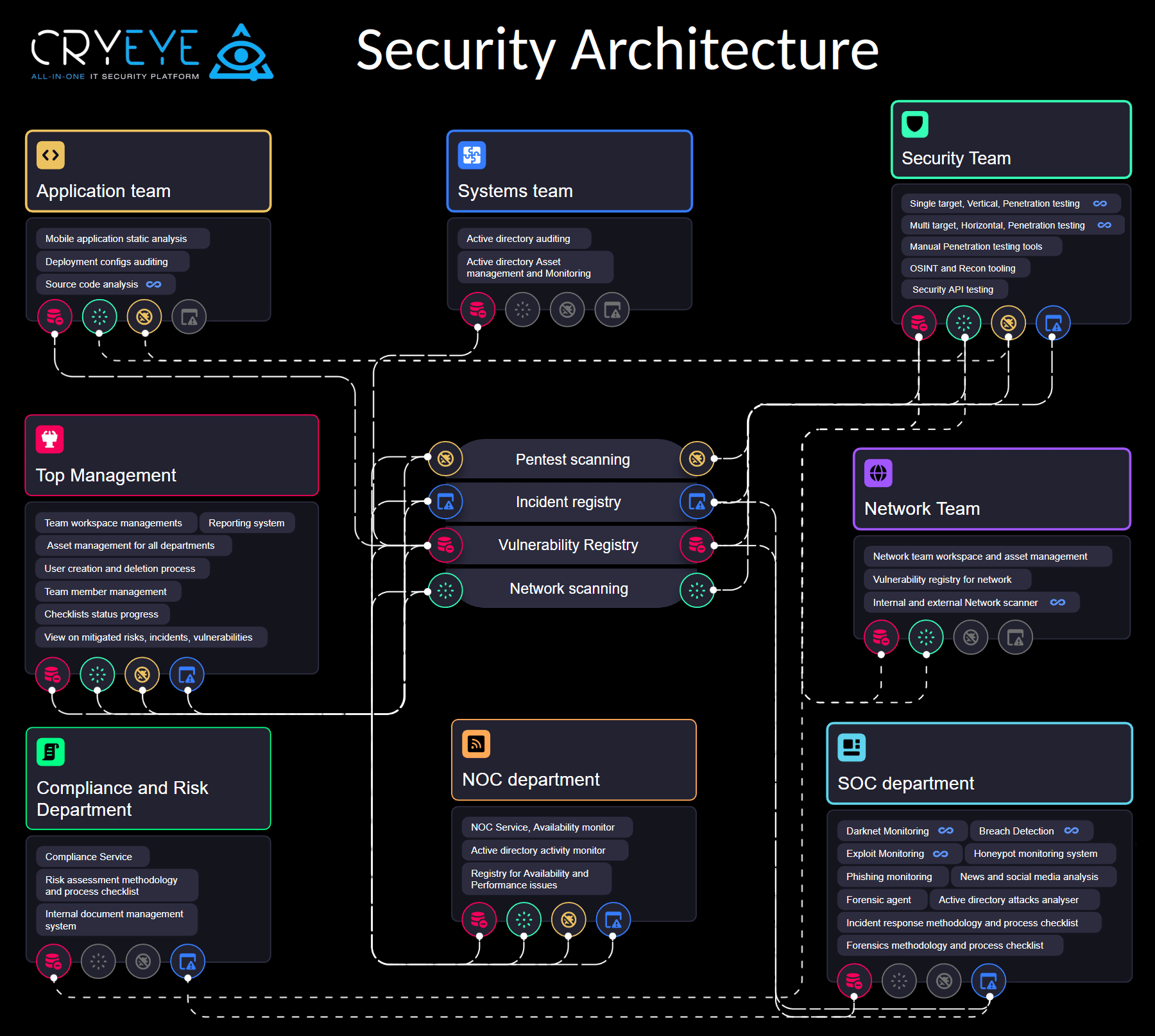Toggle the infinity link on Source code analysis
The image size is (1155, 1036).
tap(154, 284)
